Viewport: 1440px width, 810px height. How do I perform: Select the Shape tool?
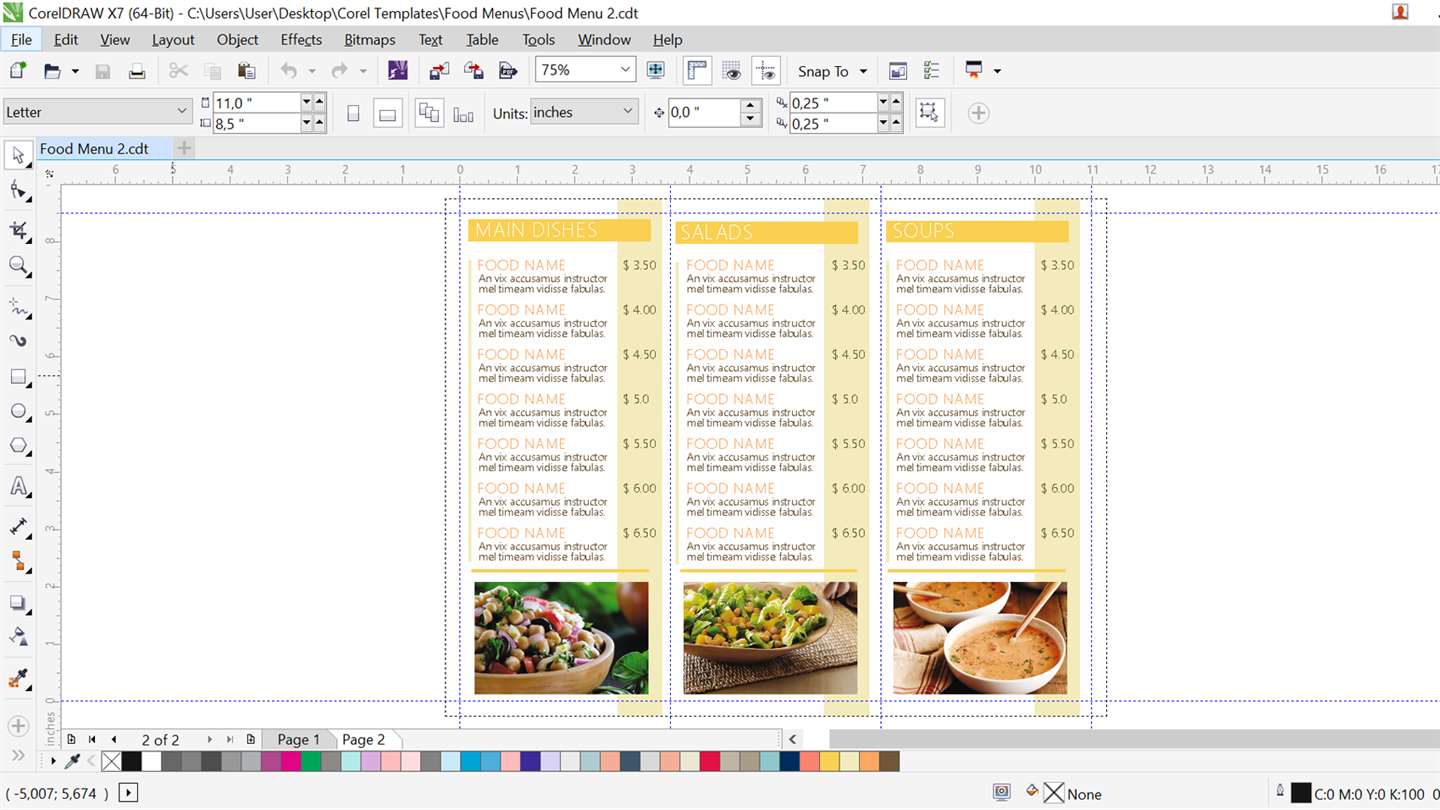(18, 190)
